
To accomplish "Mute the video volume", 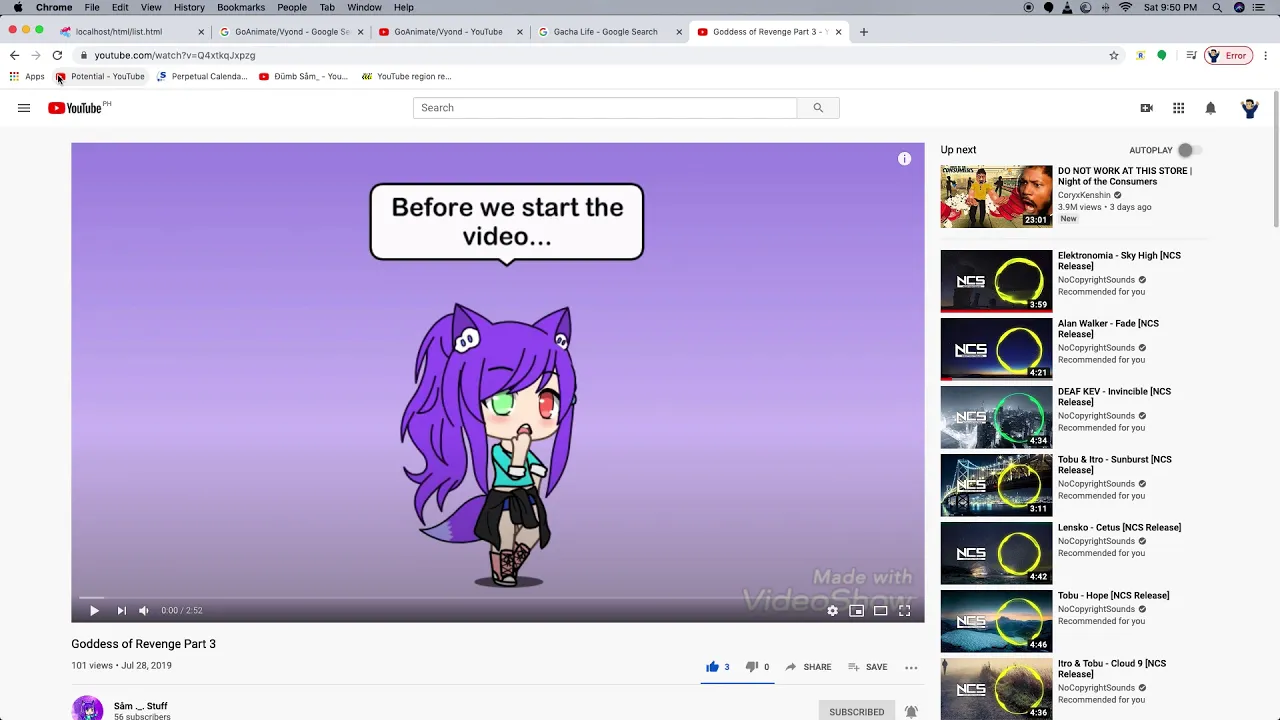I will coord(144,610).
